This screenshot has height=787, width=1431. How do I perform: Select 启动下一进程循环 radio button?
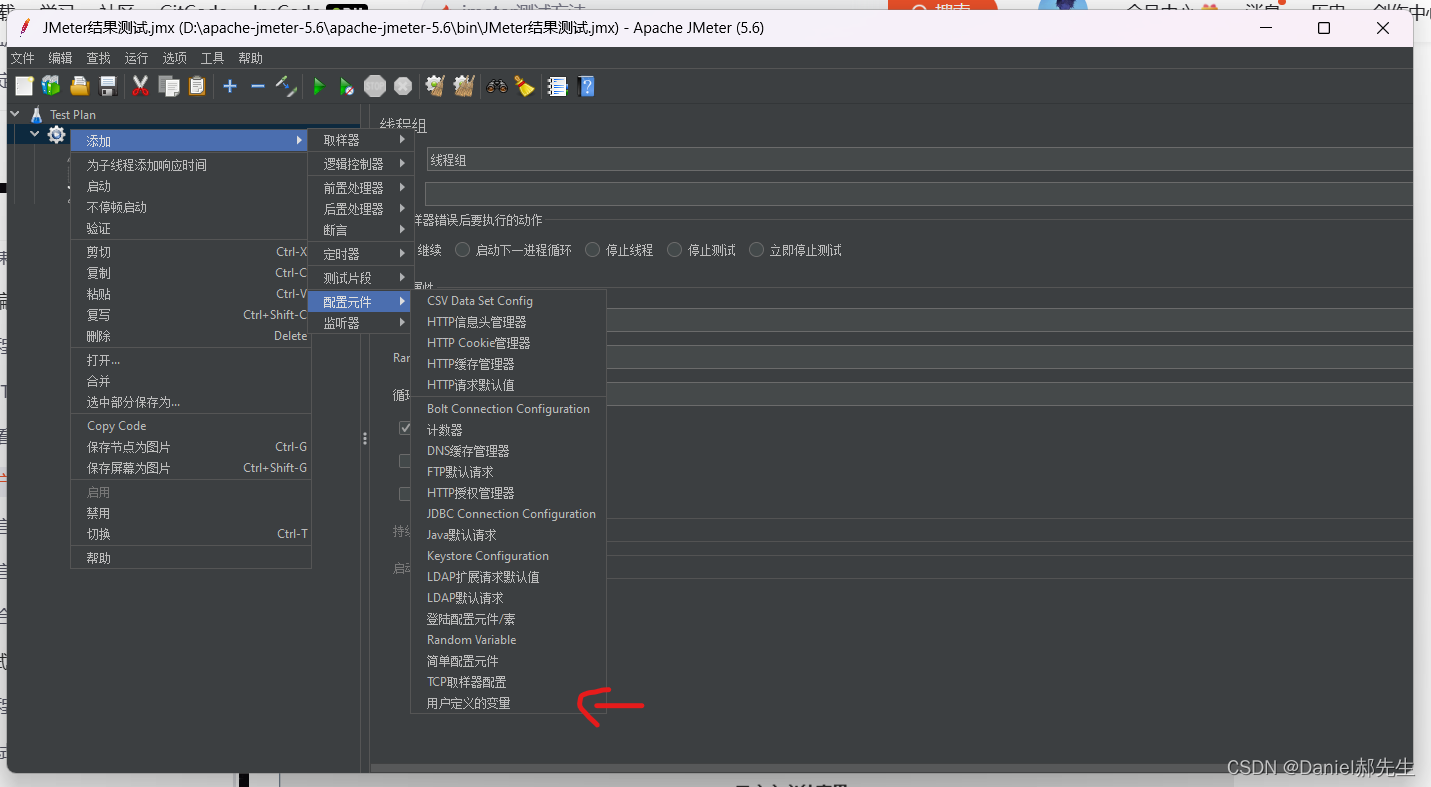462,250
